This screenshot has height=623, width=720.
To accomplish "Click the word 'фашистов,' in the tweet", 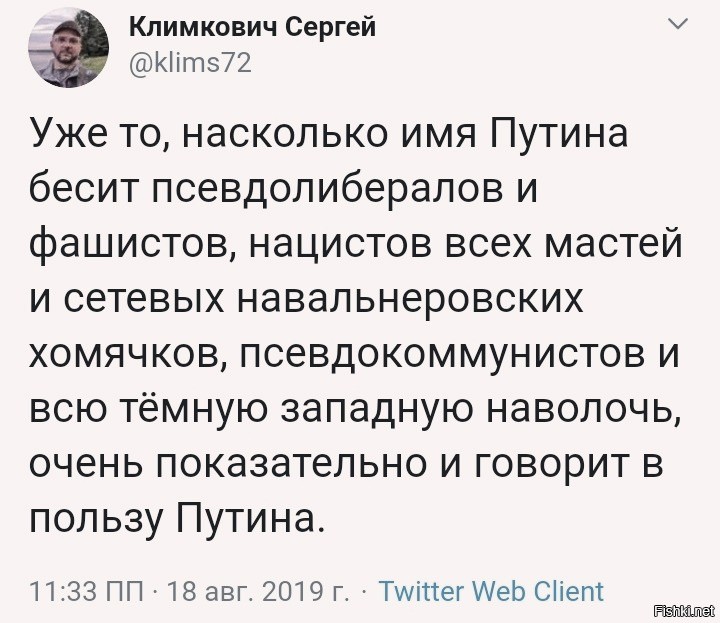I will (x=132, y=245).
